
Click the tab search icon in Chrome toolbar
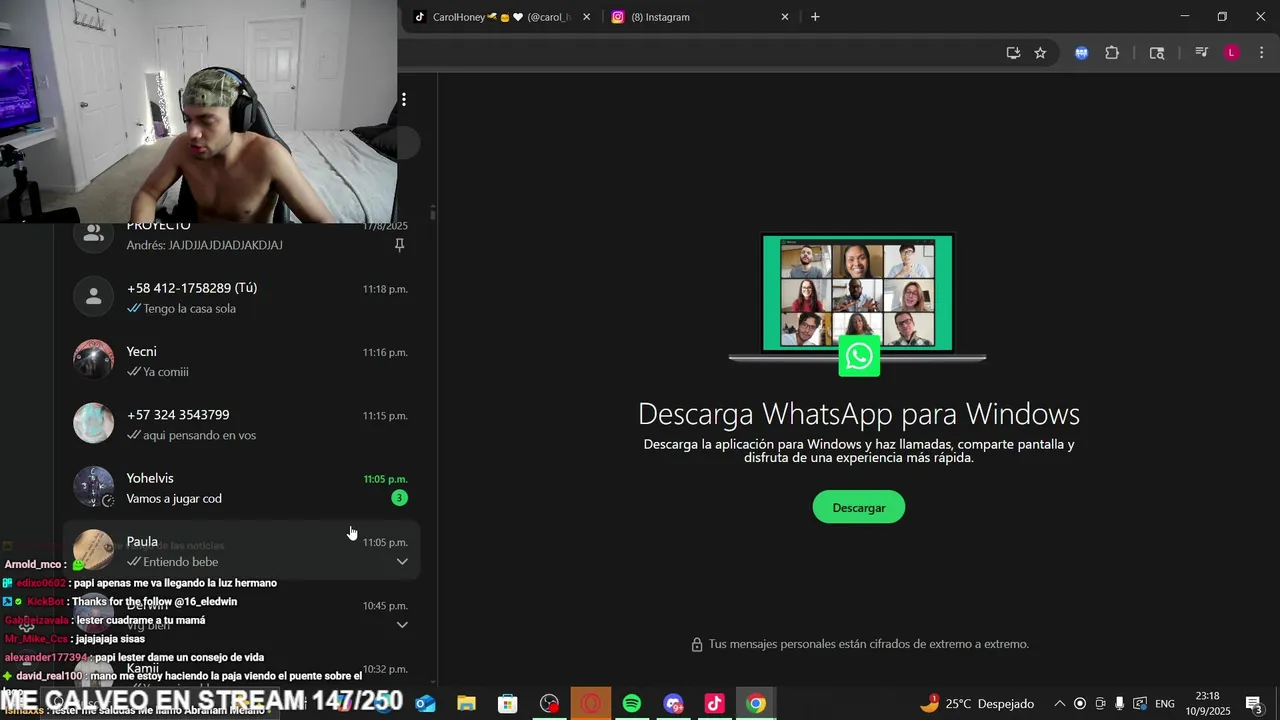tap(1157, 53)
